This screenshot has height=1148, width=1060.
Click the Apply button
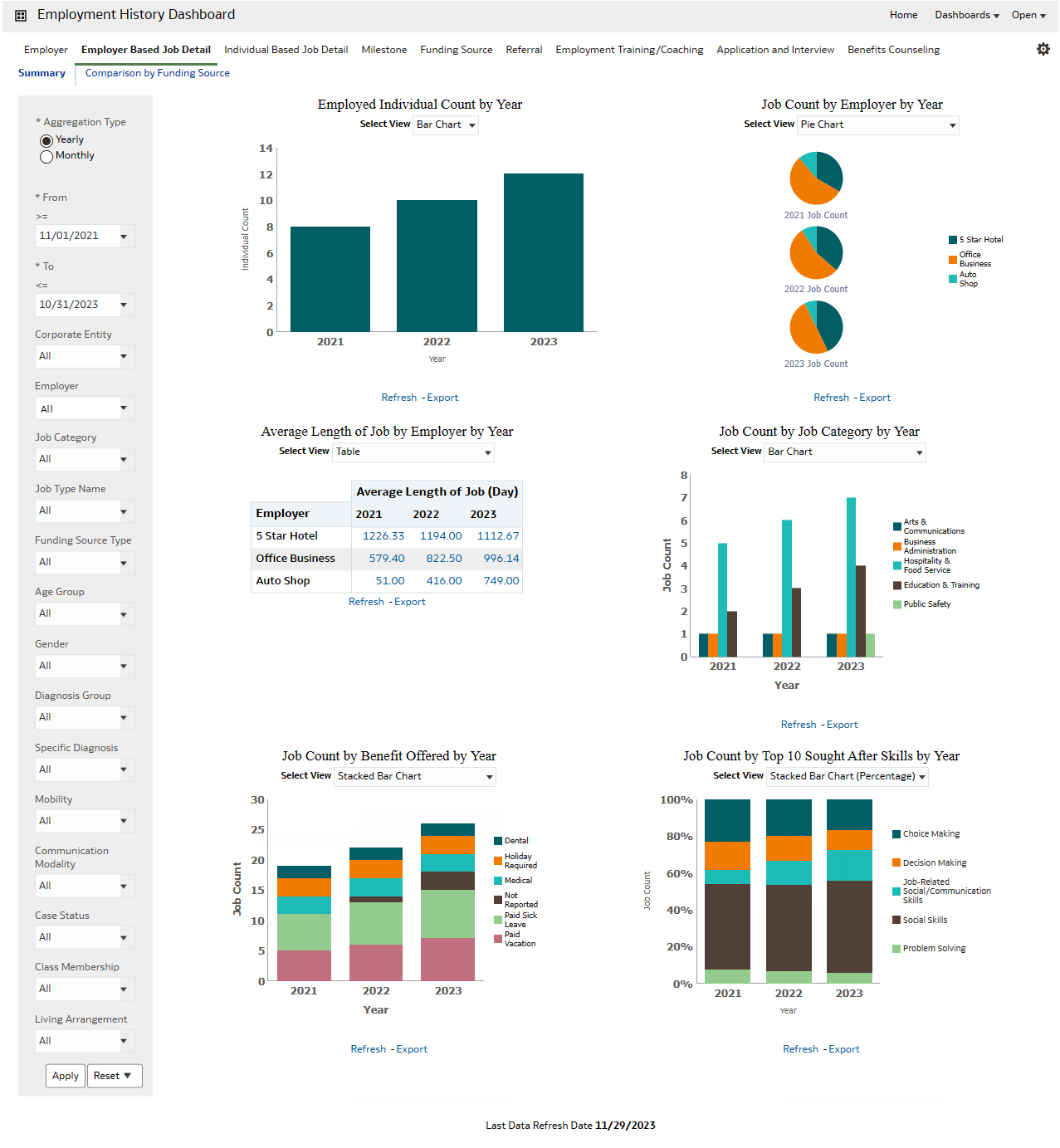click(65, 1075)
